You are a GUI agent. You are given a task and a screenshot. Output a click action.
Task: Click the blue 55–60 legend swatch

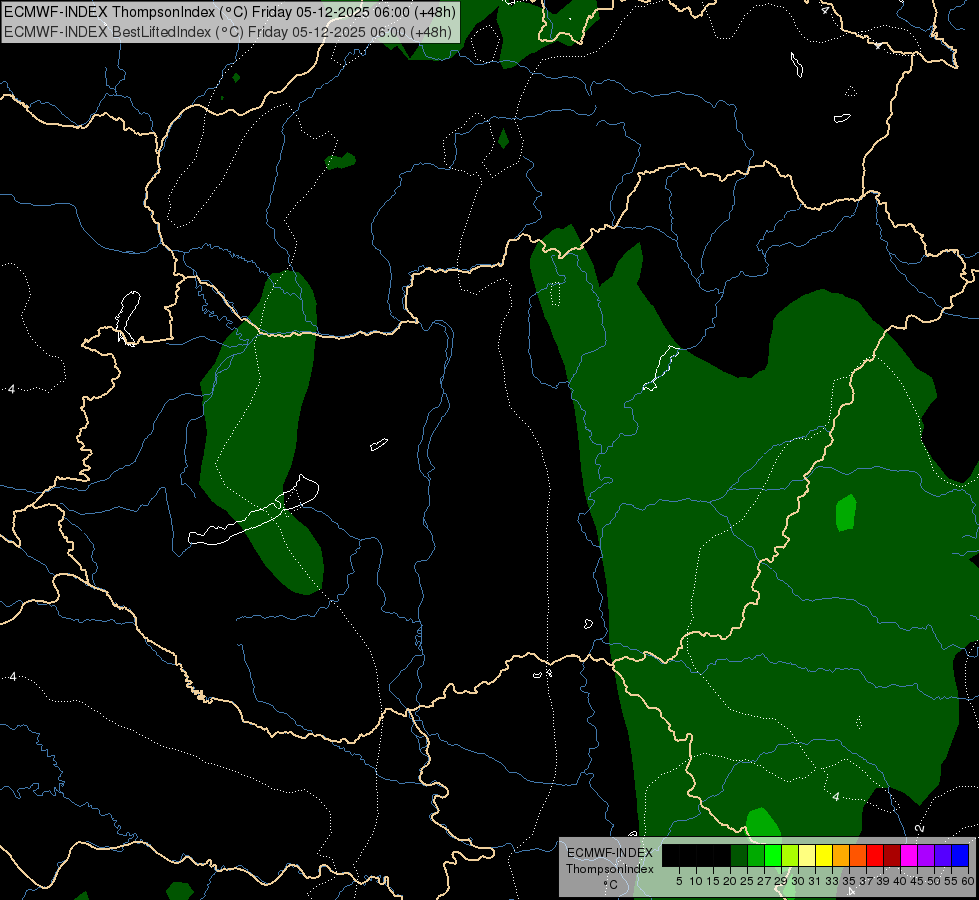(960, 855)
